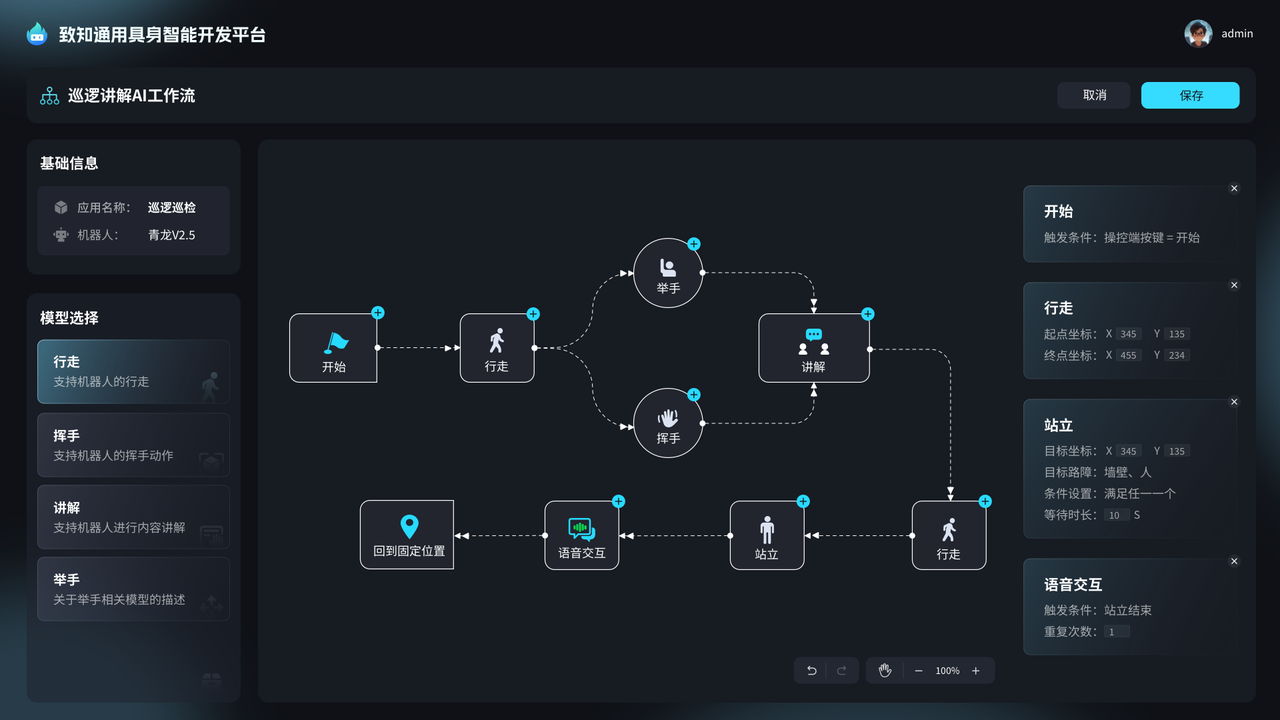
Task: Select the 语音交互 node
Action: pyautogui.click(x=581, y=535)
